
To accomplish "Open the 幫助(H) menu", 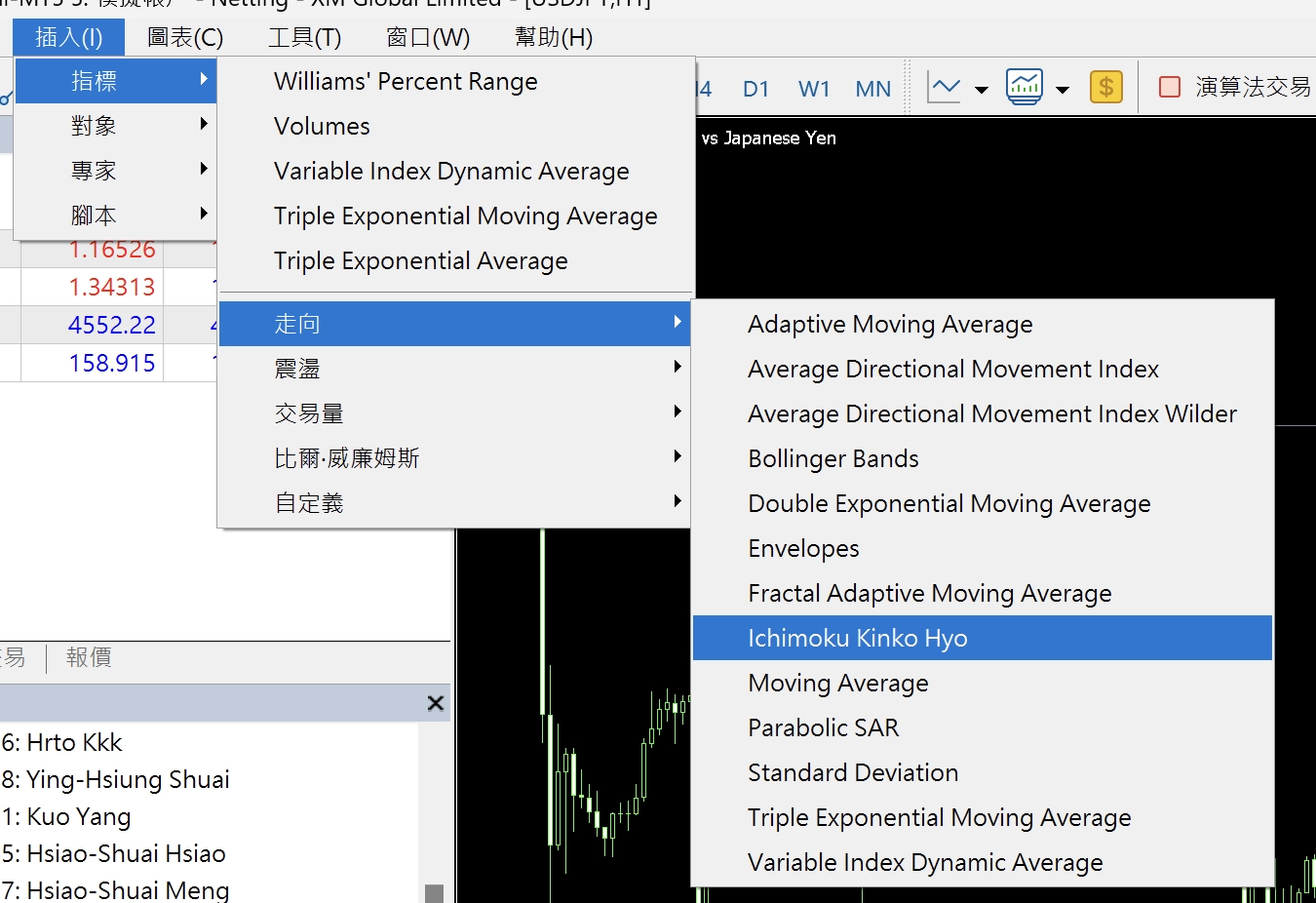I will click(x=554, y=37).
